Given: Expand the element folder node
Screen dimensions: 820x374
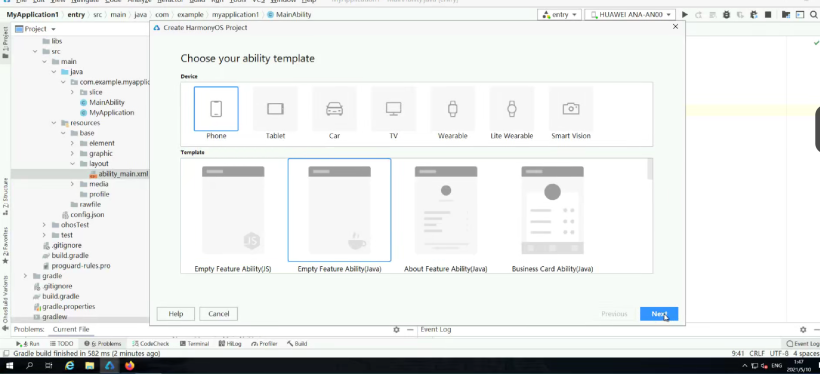Looking at the screenshot, I should (73, 143).
